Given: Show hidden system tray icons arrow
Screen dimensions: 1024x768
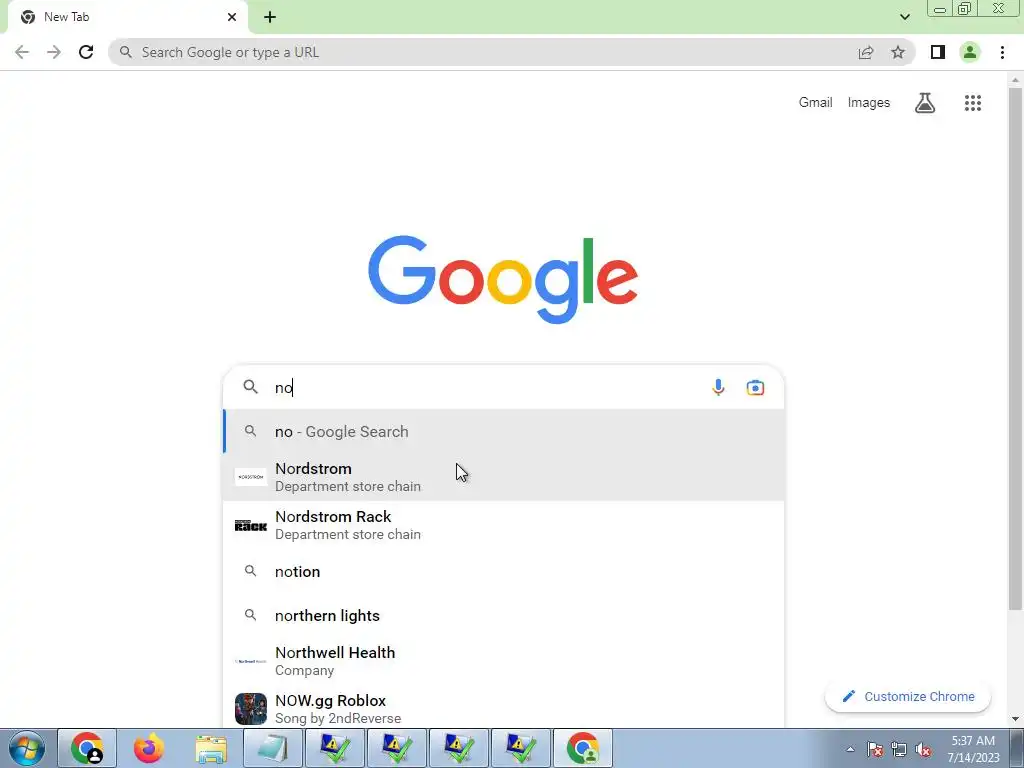Looking at the screenshot, I should point(850,749).
